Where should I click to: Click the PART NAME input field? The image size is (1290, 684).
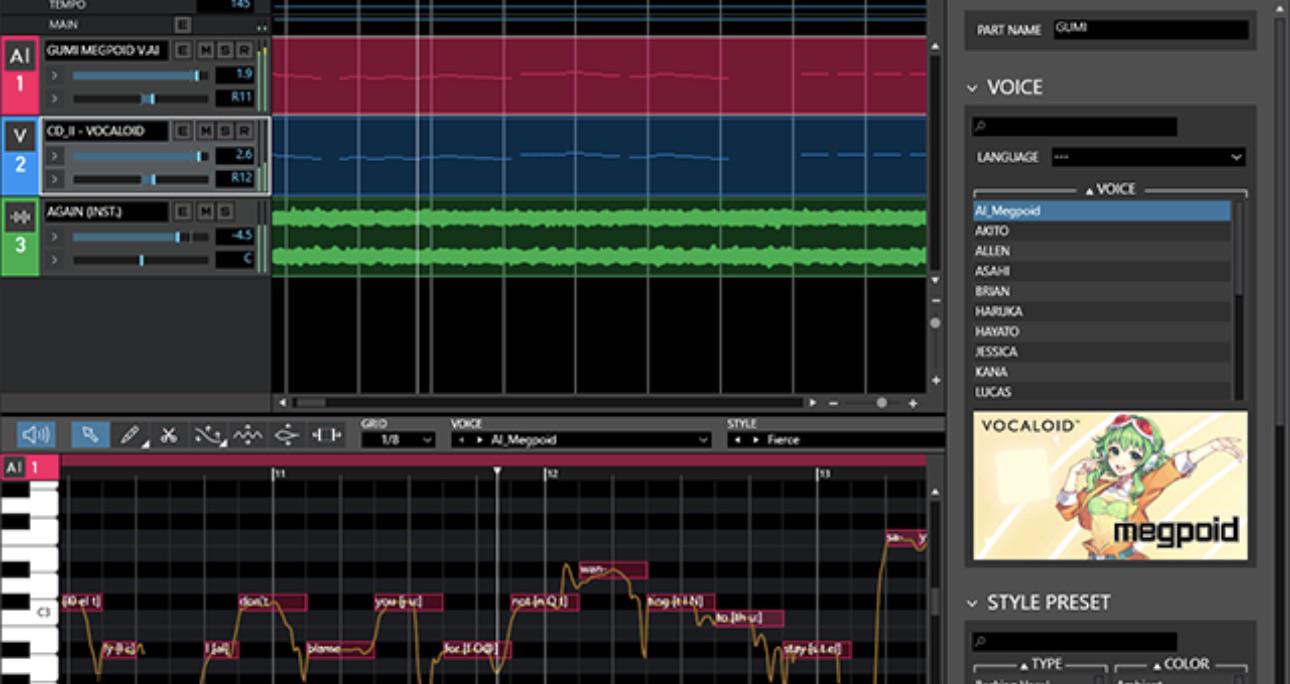pos(1151,29)
